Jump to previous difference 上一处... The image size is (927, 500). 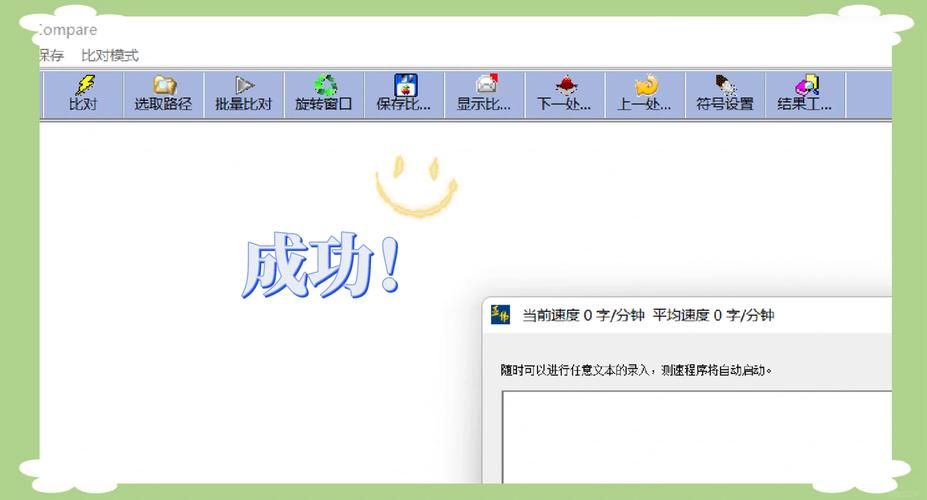click(646, 95)
